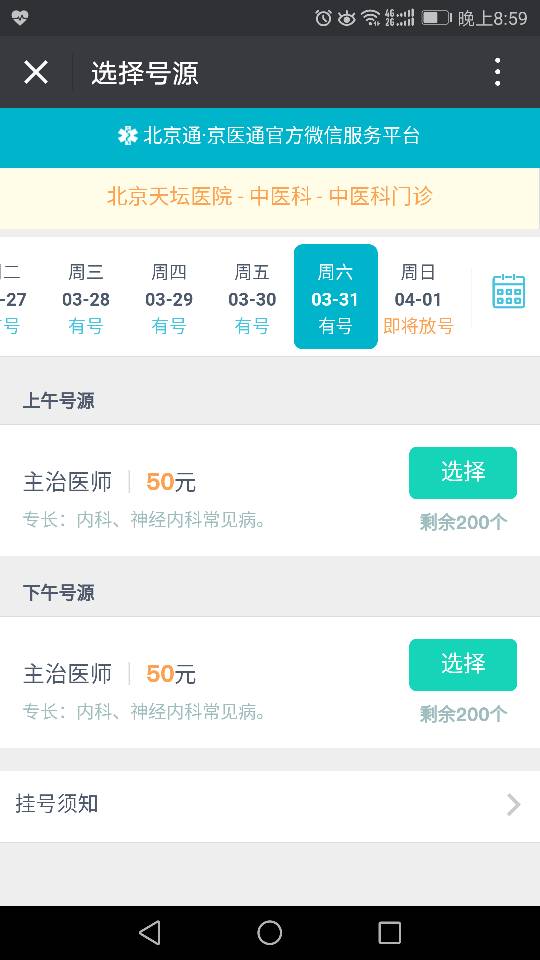Viewport: 540px width, 960px height.
Task: Click 选择 for the morning 上午号源 slot
Action: click(463, 473)
